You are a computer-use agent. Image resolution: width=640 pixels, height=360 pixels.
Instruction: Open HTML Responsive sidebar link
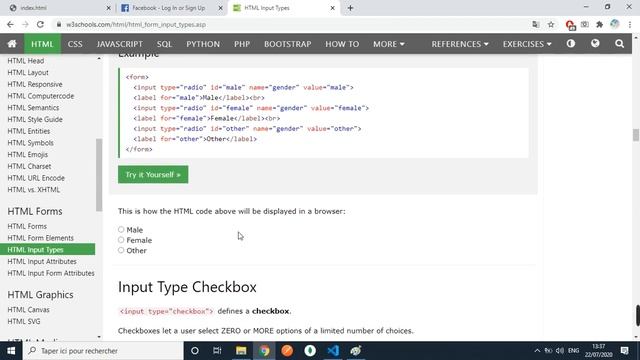35,84
